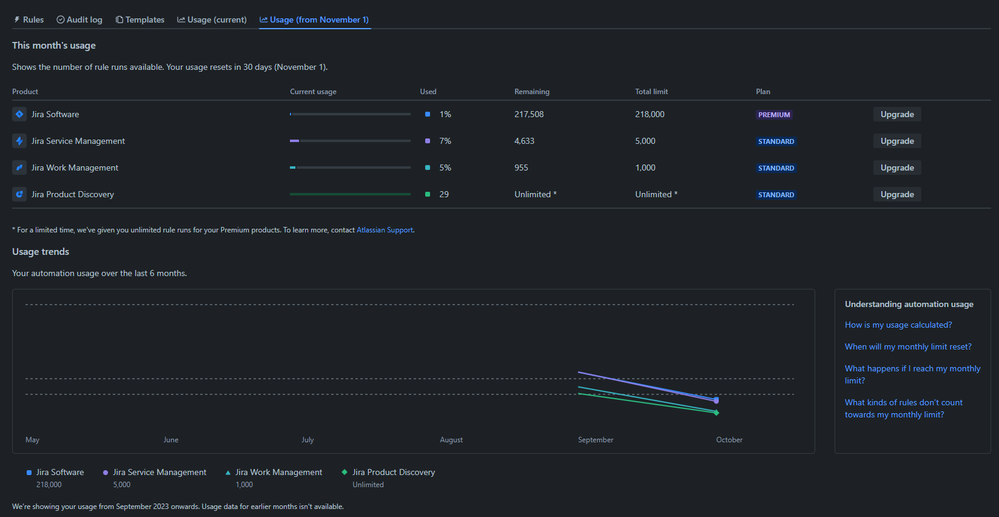Click the blue square beside 1% used
The image size is (999, 517).
tap(428, 115)
